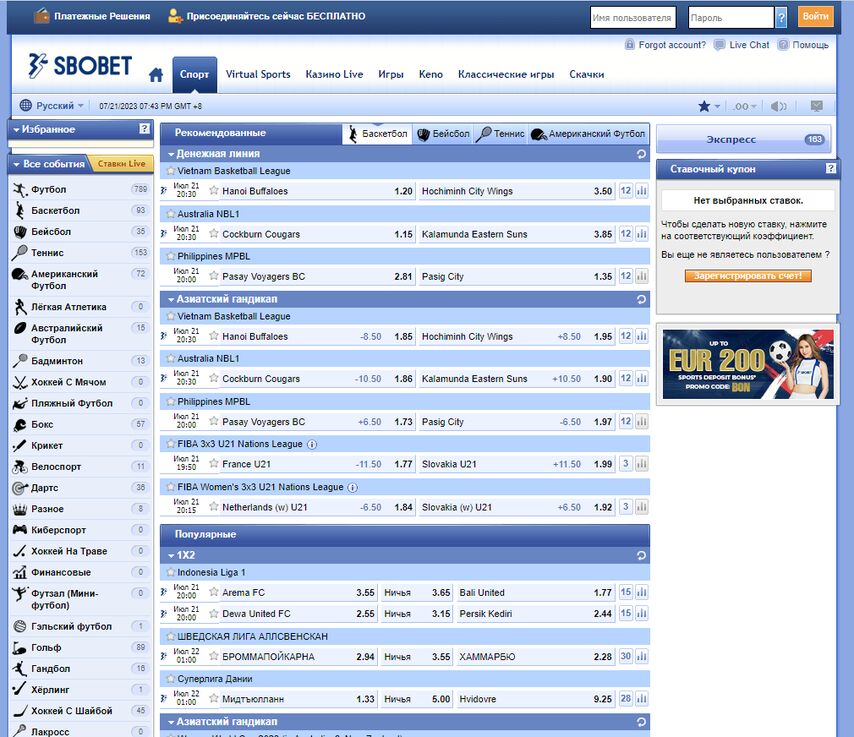The image size is (854, 737).
Task: Show info for FIBA Women's 3x3 U21 league
Action: coord(353,488)
